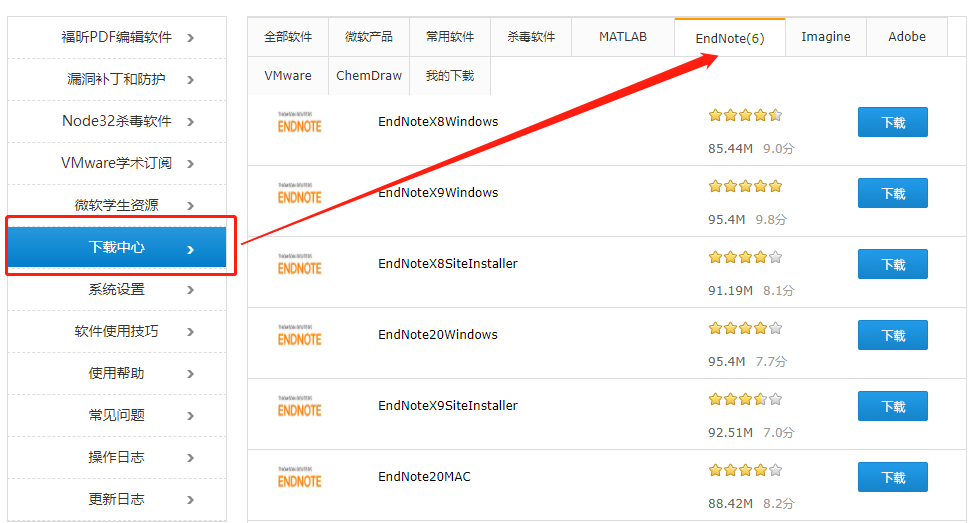This screenshot has width=974, height=523.
Task: Open VMware学术订阅 sidebar item
Action: click(117, 163)
